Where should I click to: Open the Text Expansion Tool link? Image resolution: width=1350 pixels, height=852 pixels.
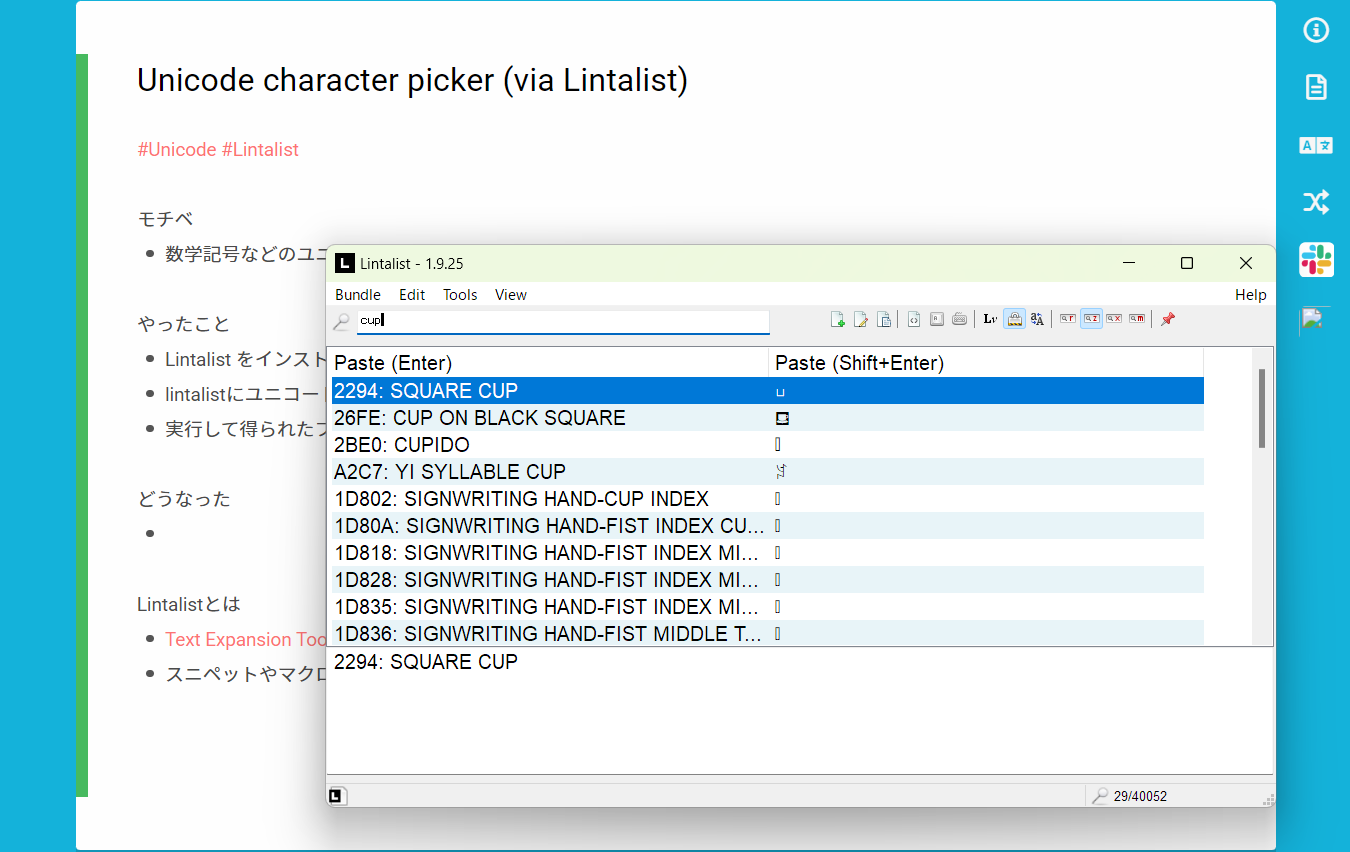click(x=246, y=639)
